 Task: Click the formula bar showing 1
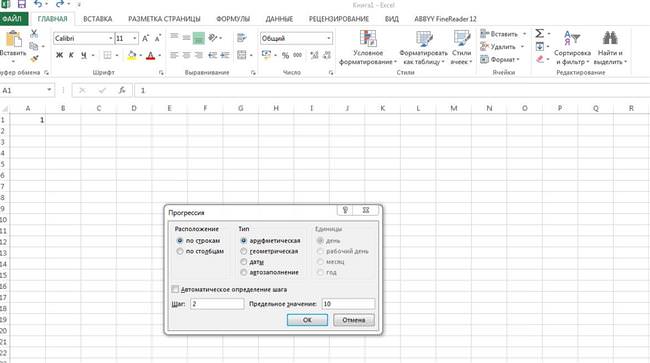[393, 90]
